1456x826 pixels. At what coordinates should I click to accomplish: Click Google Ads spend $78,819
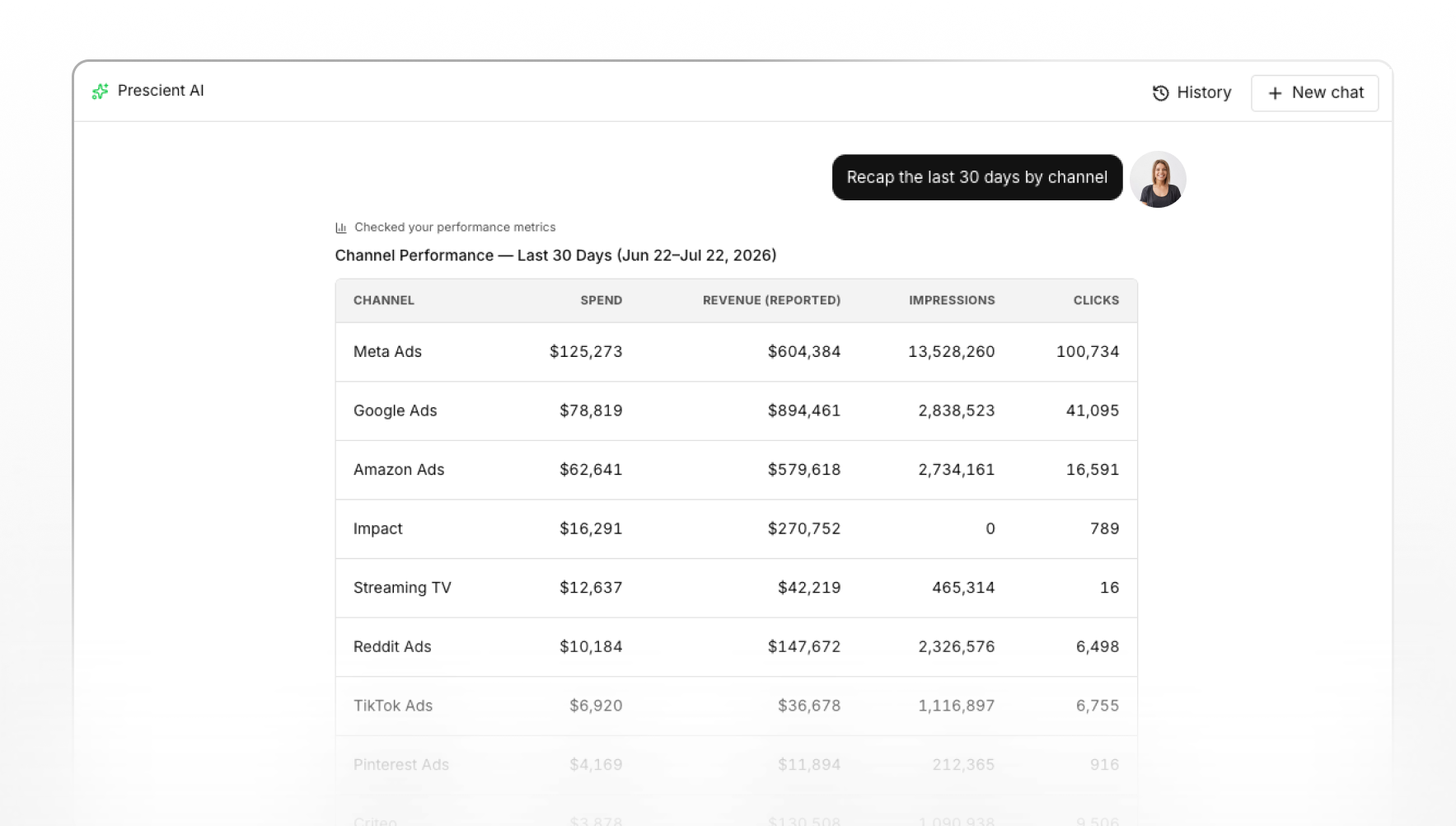(591, 411)
